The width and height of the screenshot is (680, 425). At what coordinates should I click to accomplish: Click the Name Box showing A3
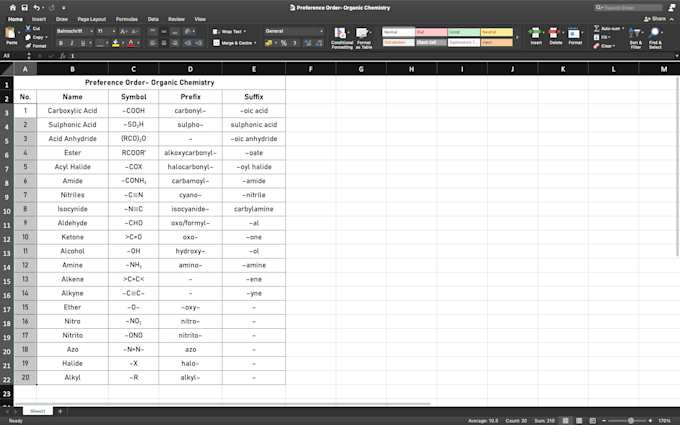pyautogui.click(x=15, y=56)
